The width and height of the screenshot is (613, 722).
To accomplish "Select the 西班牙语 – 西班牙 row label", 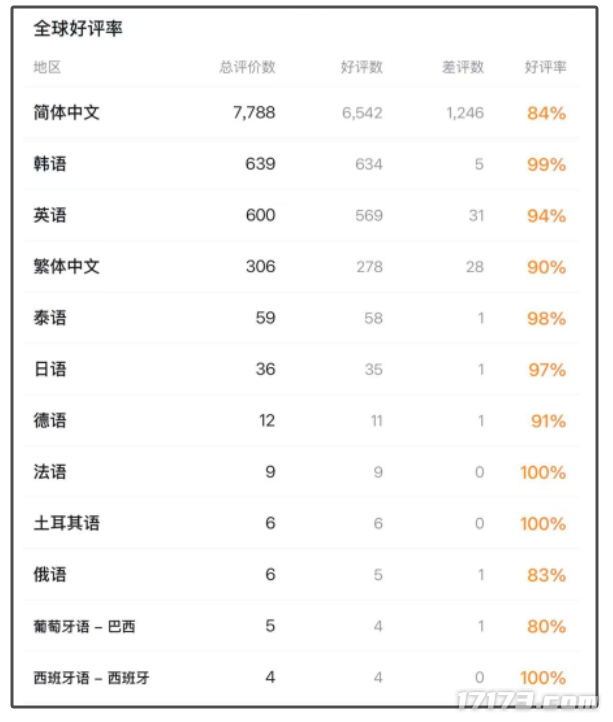I will (x=92, y=678).
